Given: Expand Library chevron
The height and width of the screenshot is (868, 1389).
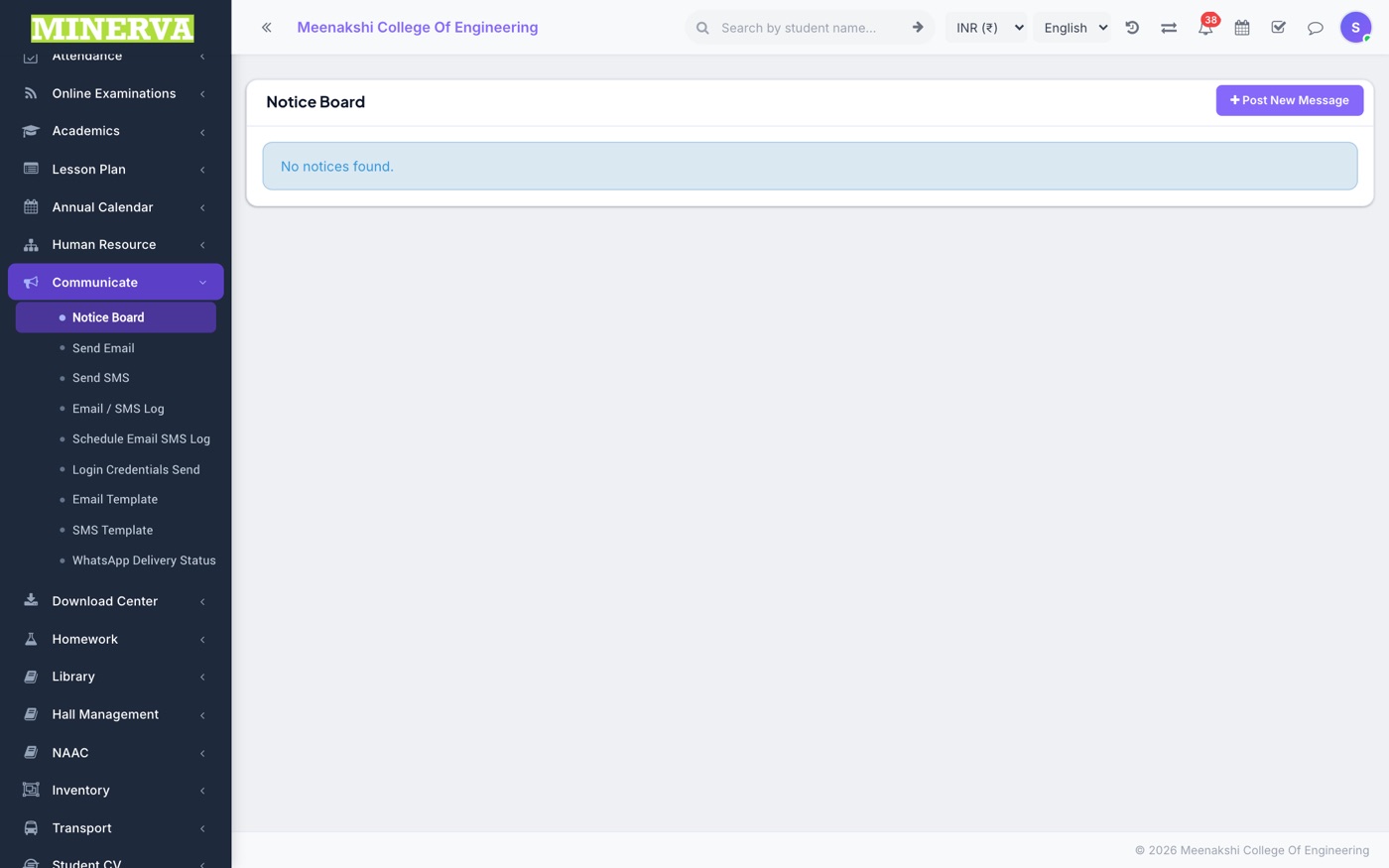Looking at the screenshot, I should click(202, 678).
